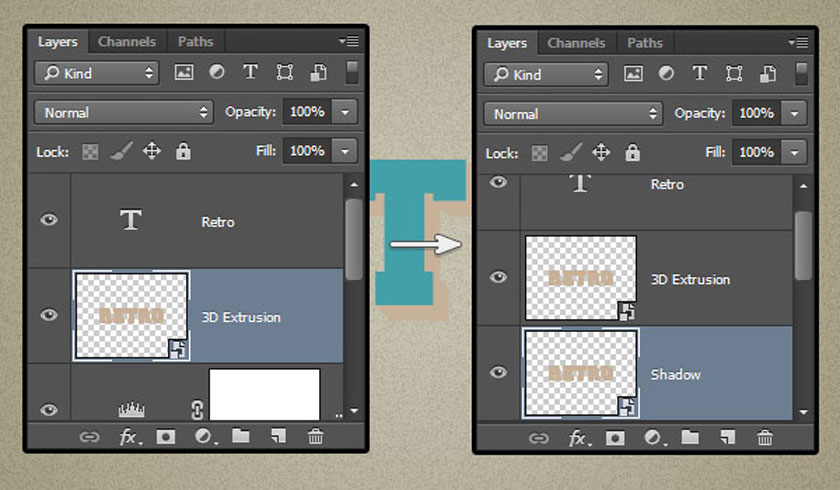The image size is (840, 490).
Task: Lock image pixels in right panel
Action: [x=571, y=153]
